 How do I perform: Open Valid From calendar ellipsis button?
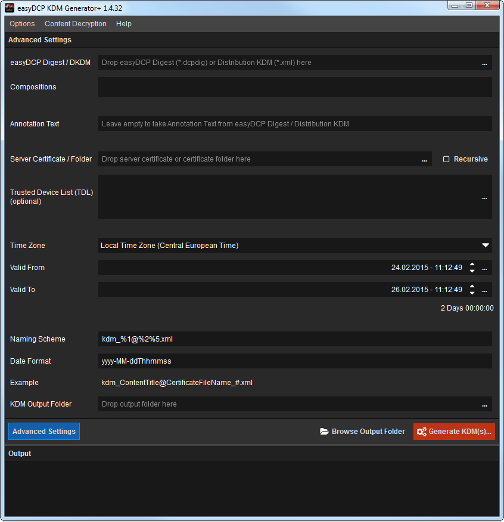pyautogui.click(x=484, y=268)
